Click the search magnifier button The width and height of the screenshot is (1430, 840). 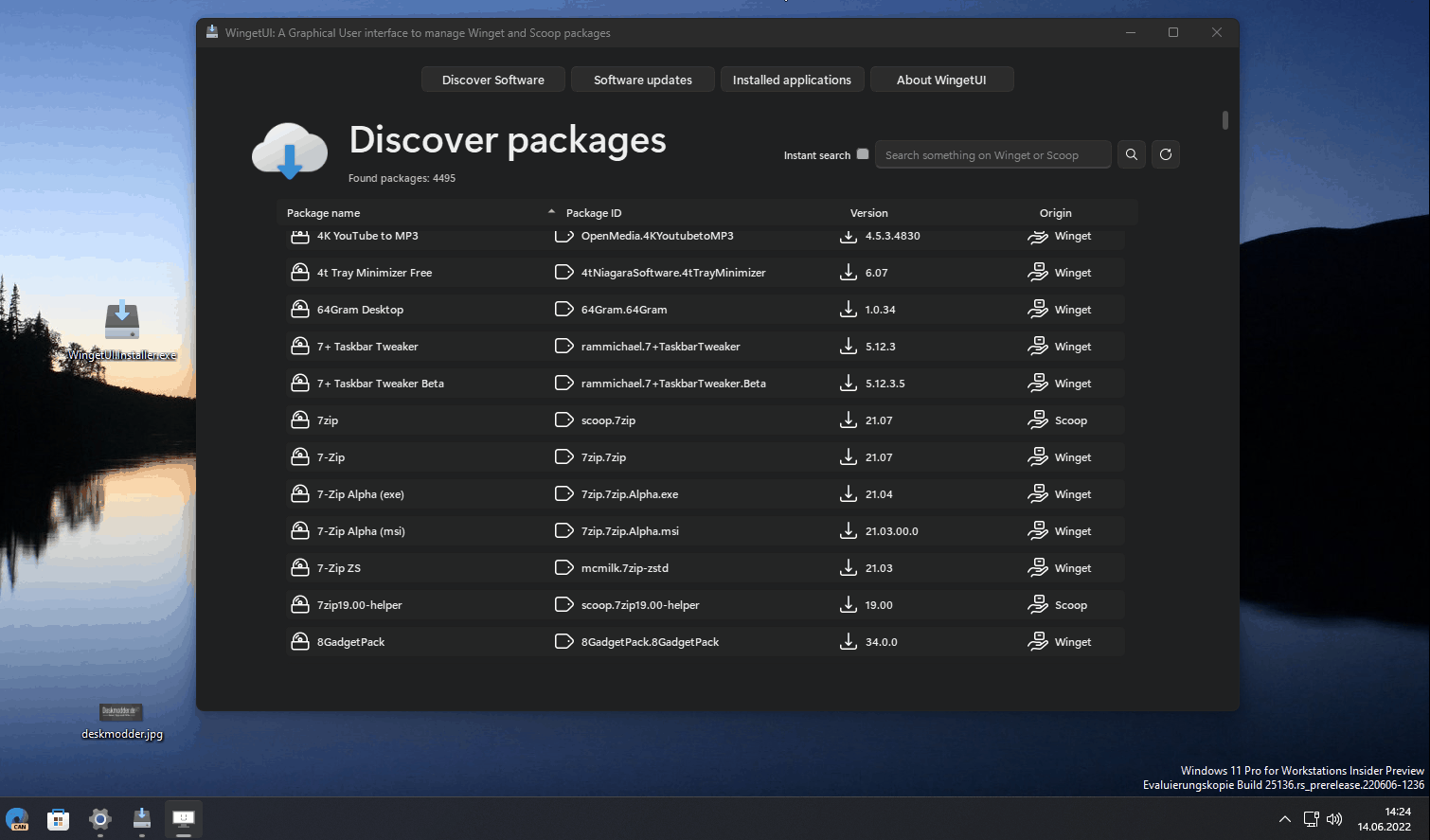point(1131,154)
